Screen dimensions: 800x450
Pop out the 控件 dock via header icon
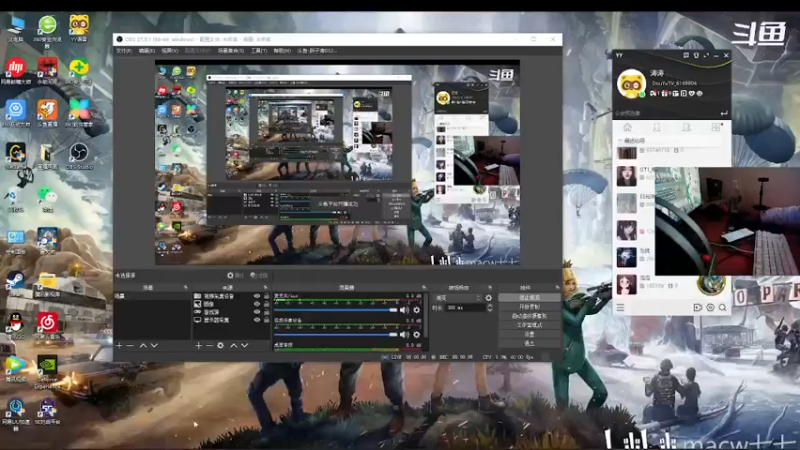[x=557, y=288]
